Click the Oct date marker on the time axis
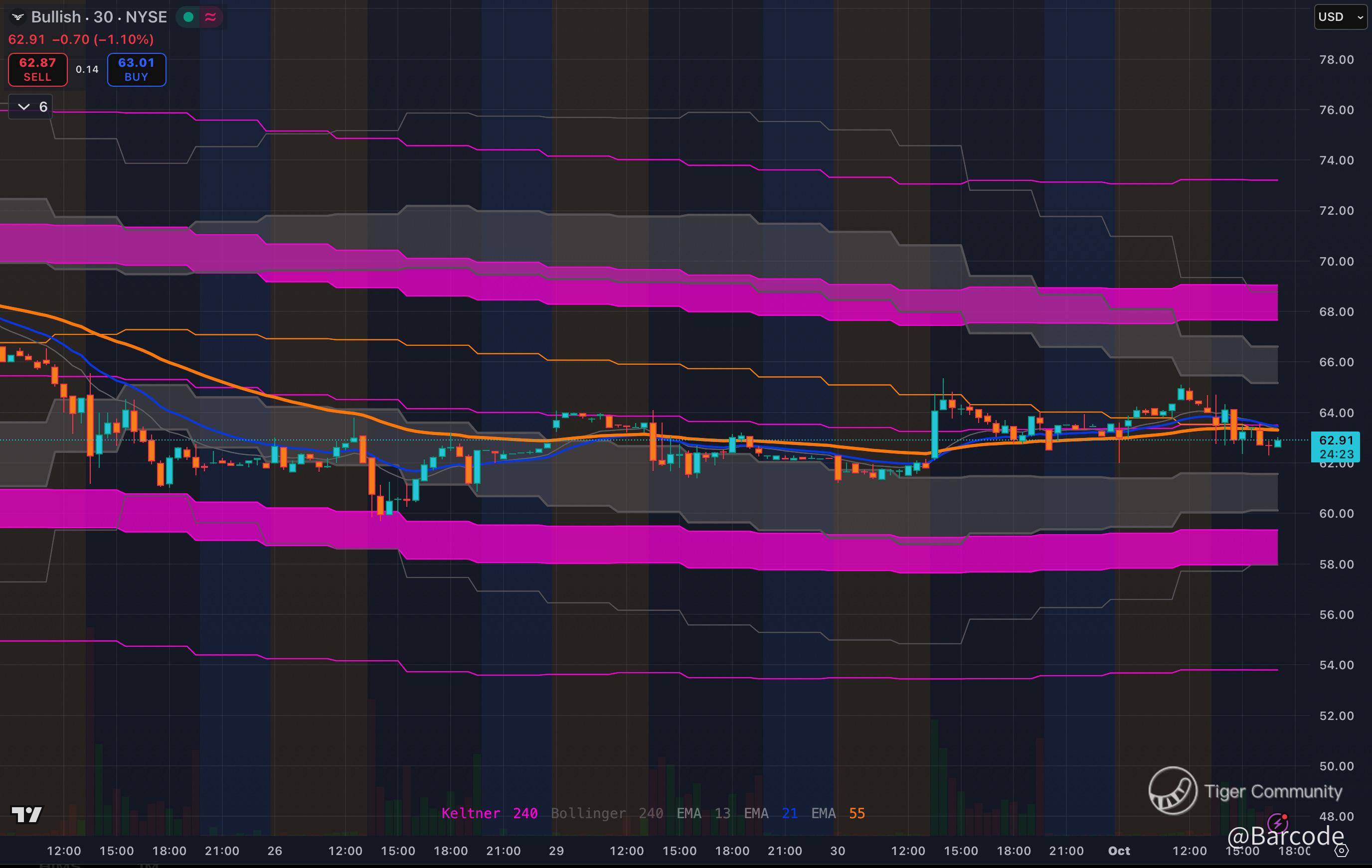 pyautogui.click(x=1118, y=851)
